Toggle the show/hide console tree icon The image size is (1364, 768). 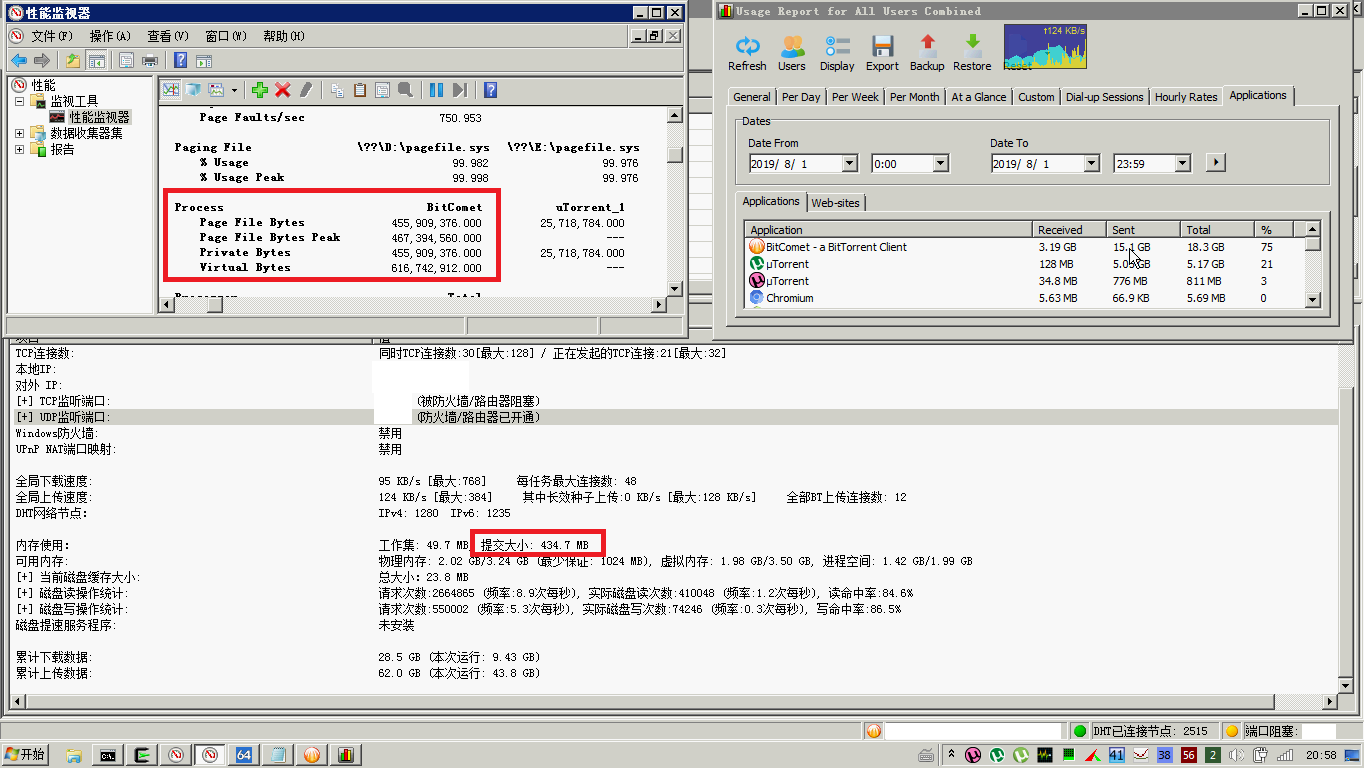coord(97,60)
